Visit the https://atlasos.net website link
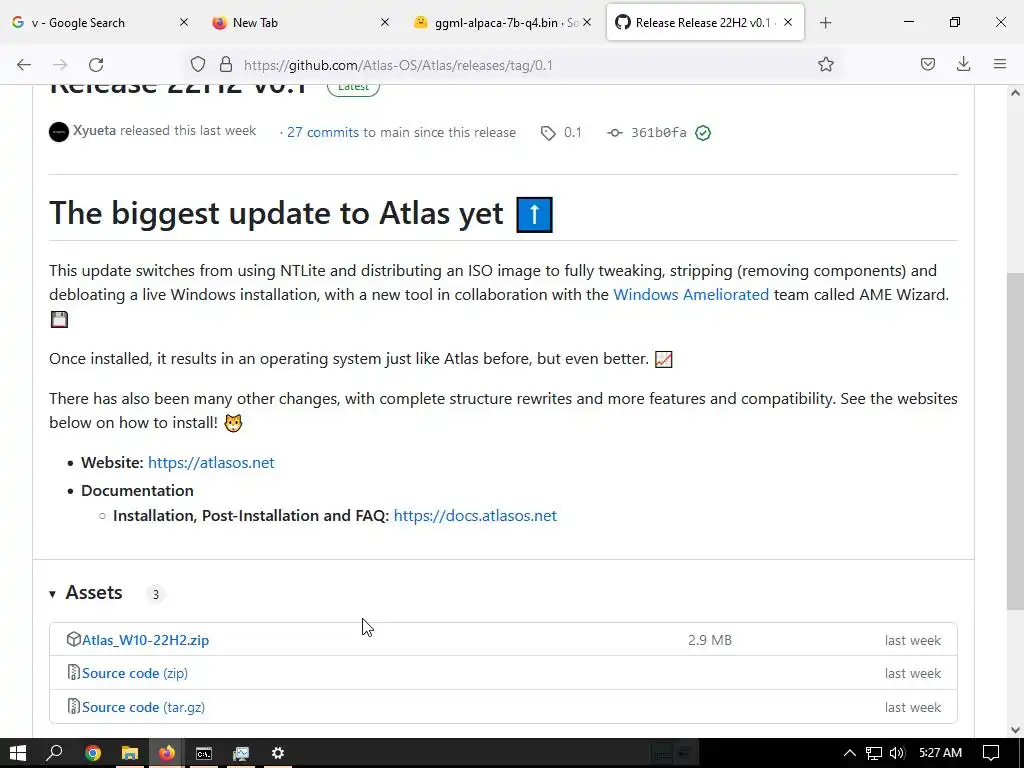Viewport: 1024px width, 768px height. click(211, 462)
